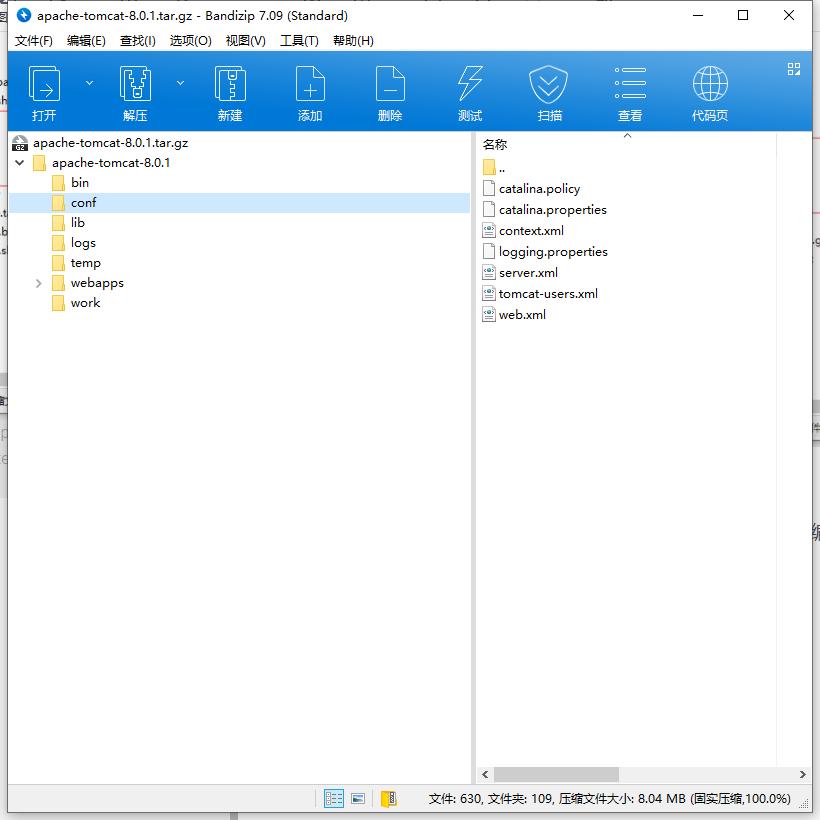Image resolution: width=820 pixels, height=820 pixels.
Task: Open the Tools (工具) menu
Action: pos(299,41)
